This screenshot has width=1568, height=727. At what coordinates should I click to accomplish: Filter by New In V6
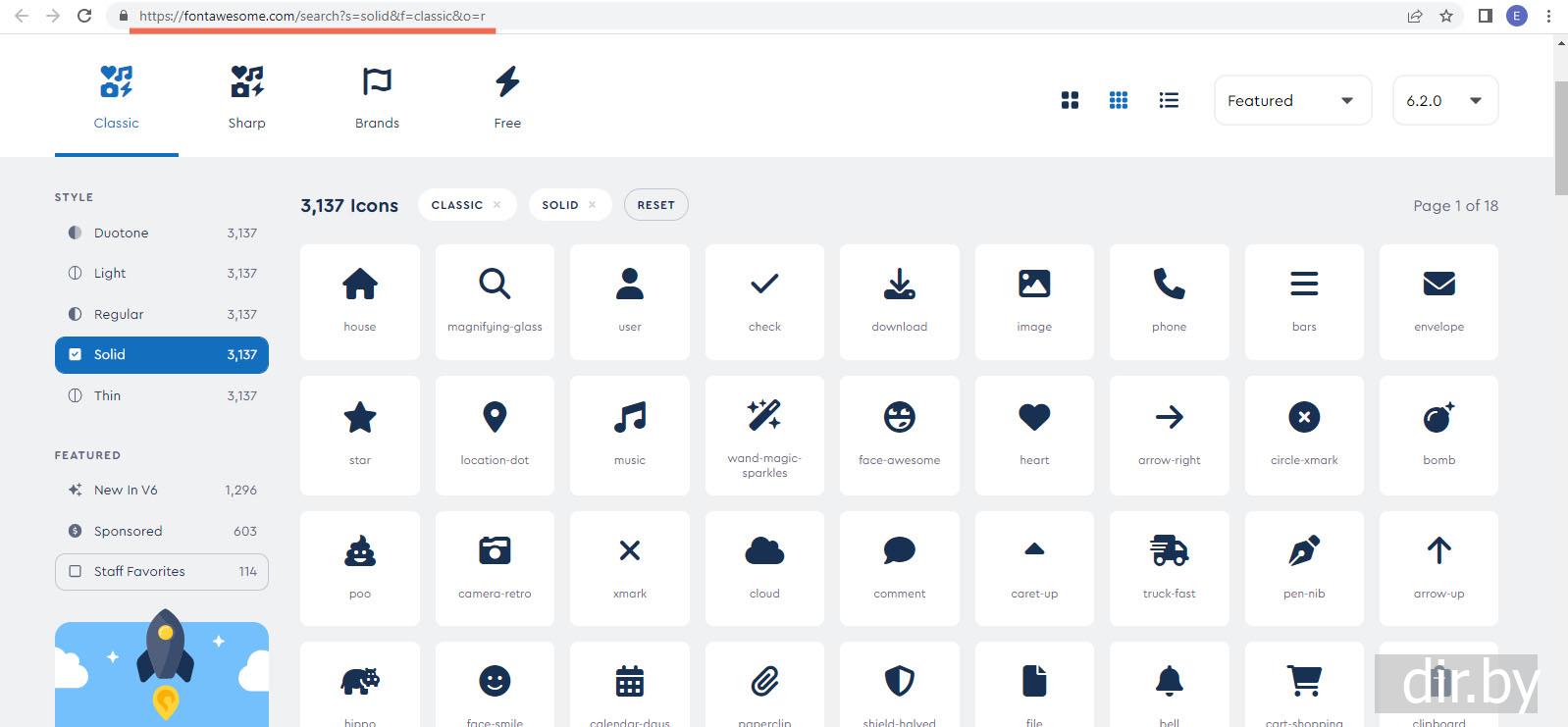pos(162,491)
